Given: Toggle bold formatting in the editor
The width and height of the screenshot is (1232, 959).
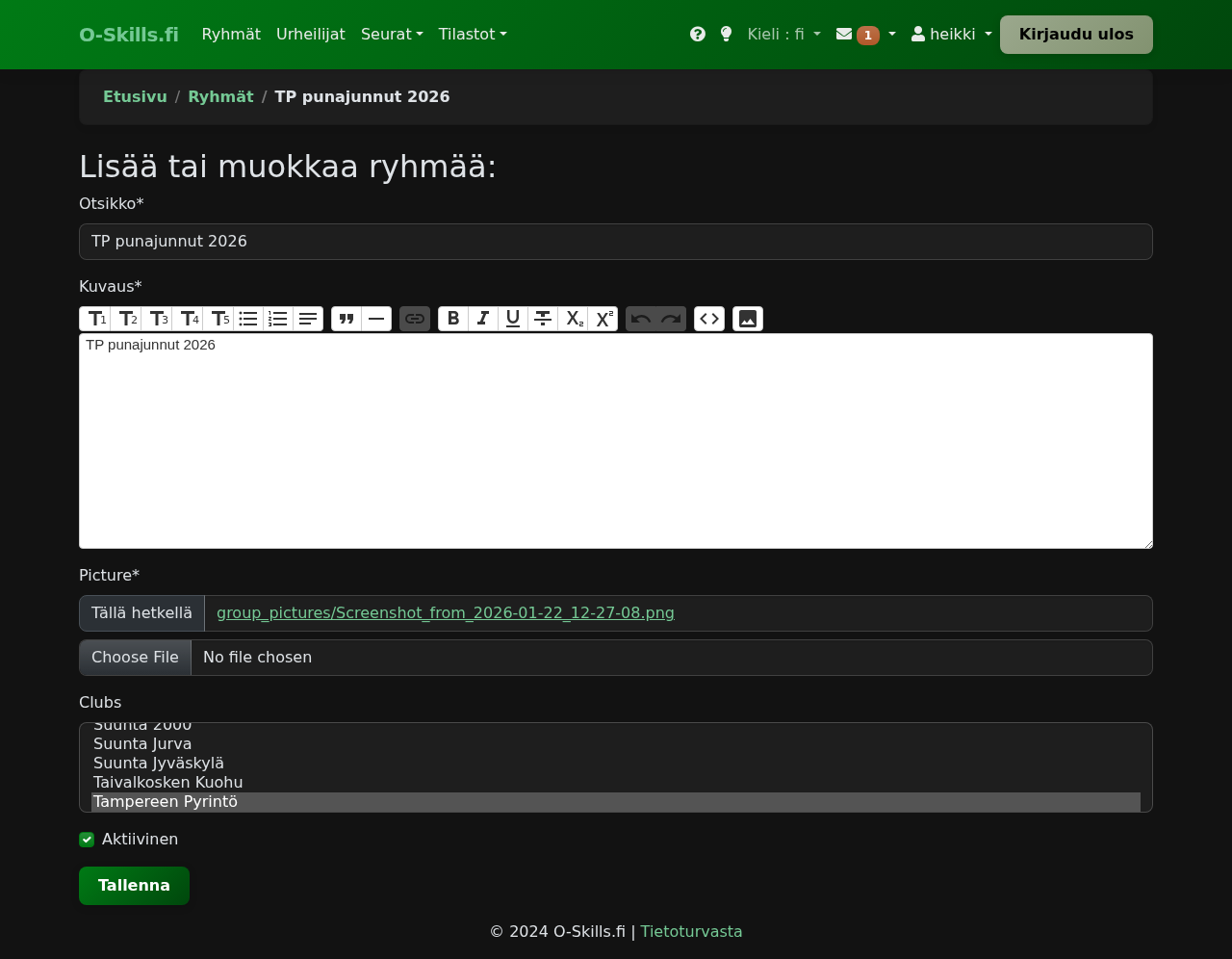Looking at the screenshot, I should [x=453, y=319].
